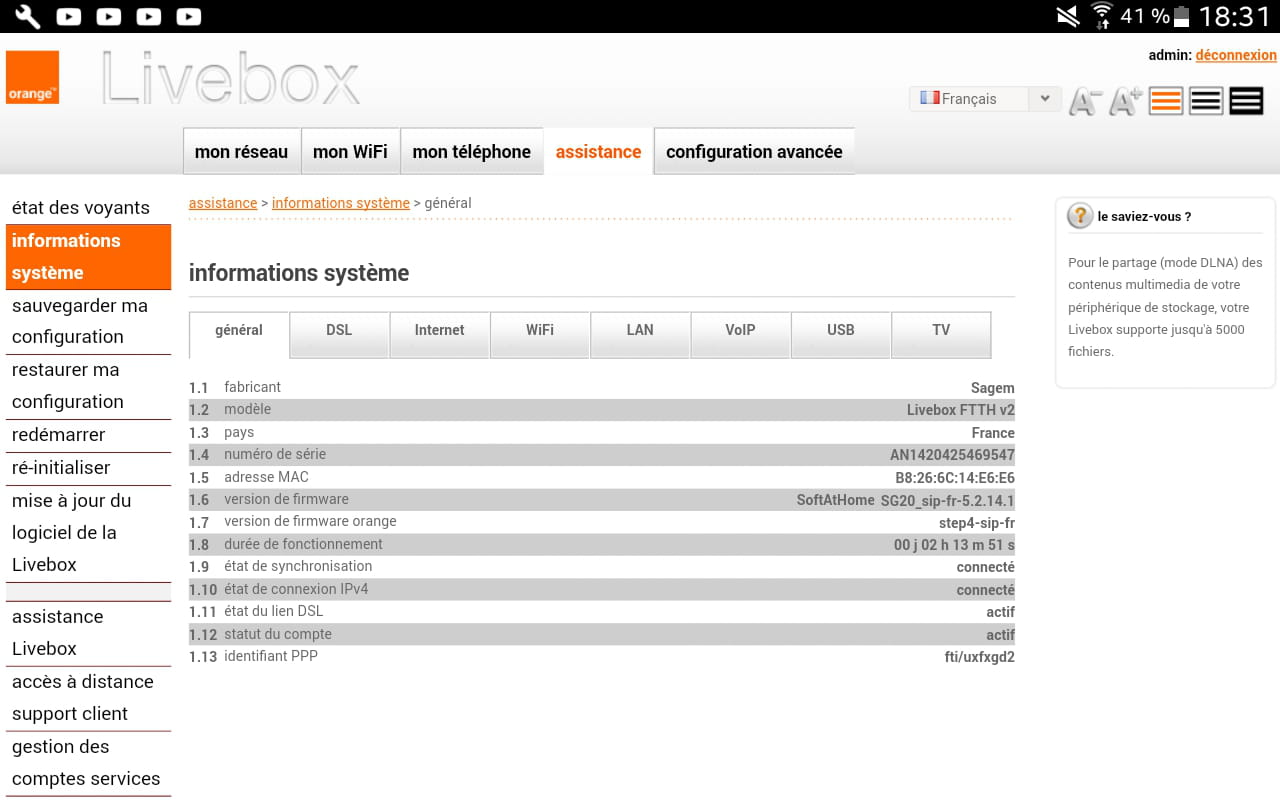Switch to the LAN tab

click(x=640, y=334)
